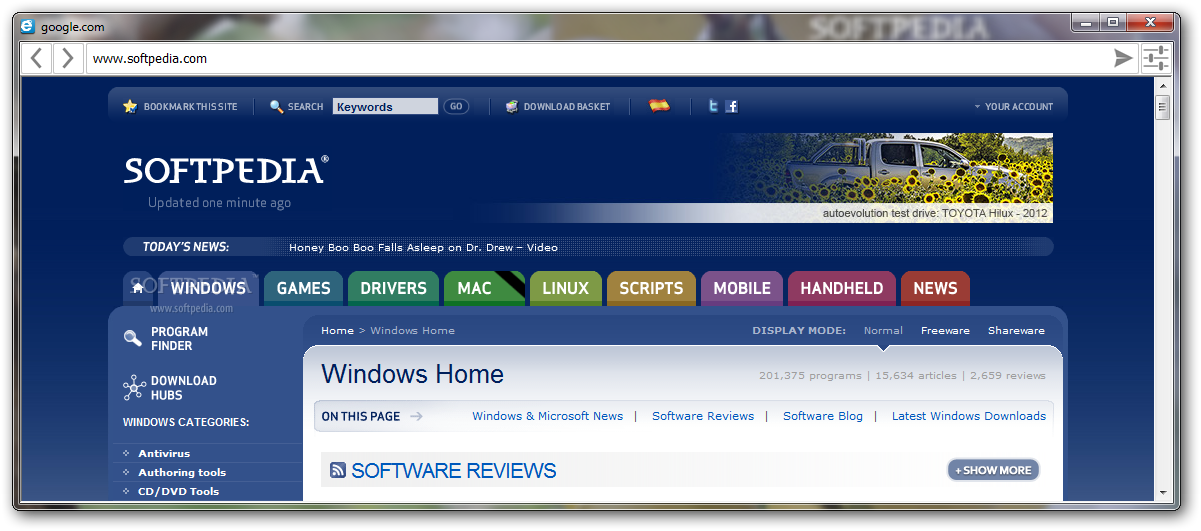Image resolution: width=1201 pixels, height=531 pixels.
Task: Open the Windows tab
Action: point(208,288)
